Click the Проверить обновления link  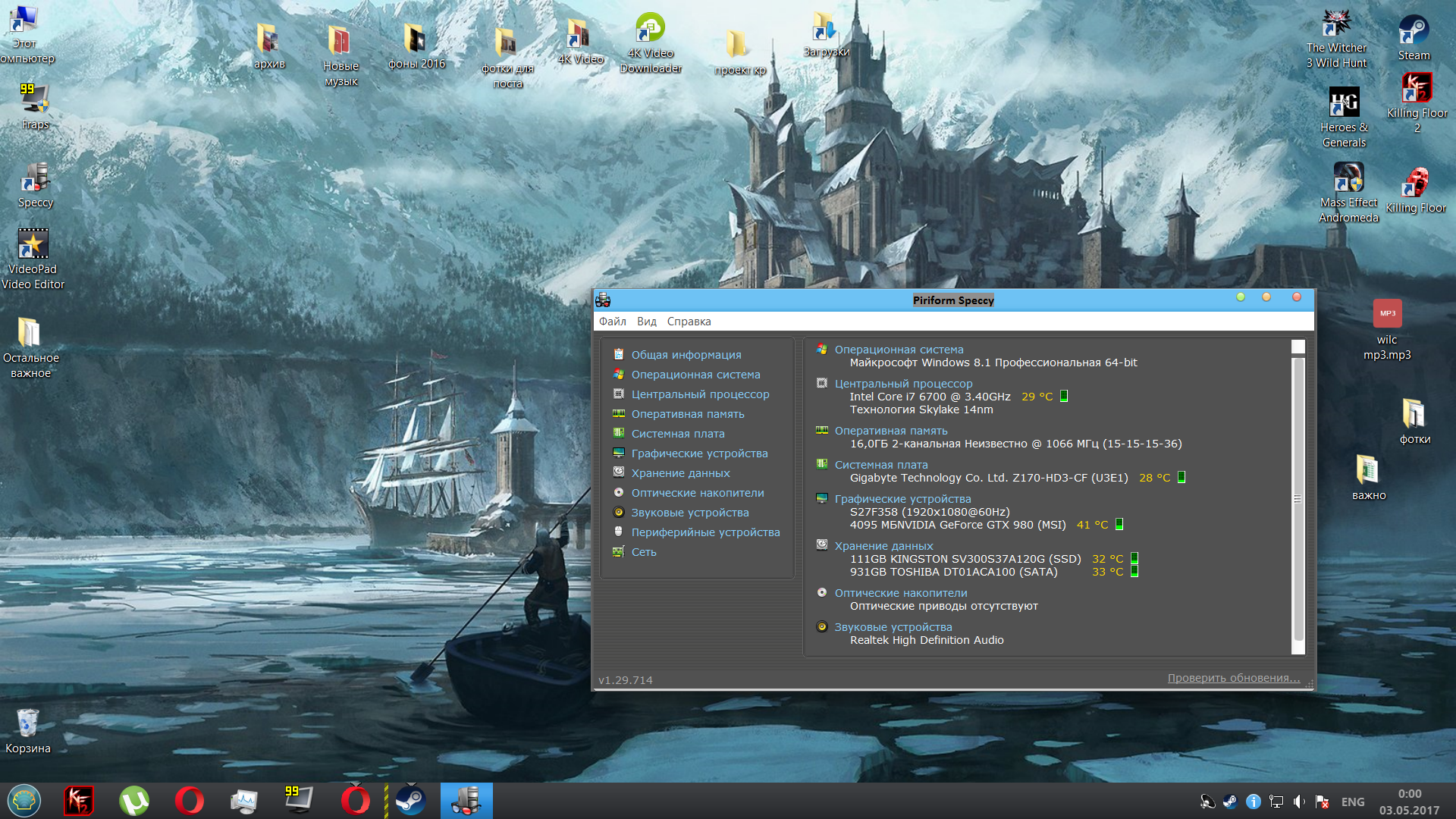coord(1234,678)
